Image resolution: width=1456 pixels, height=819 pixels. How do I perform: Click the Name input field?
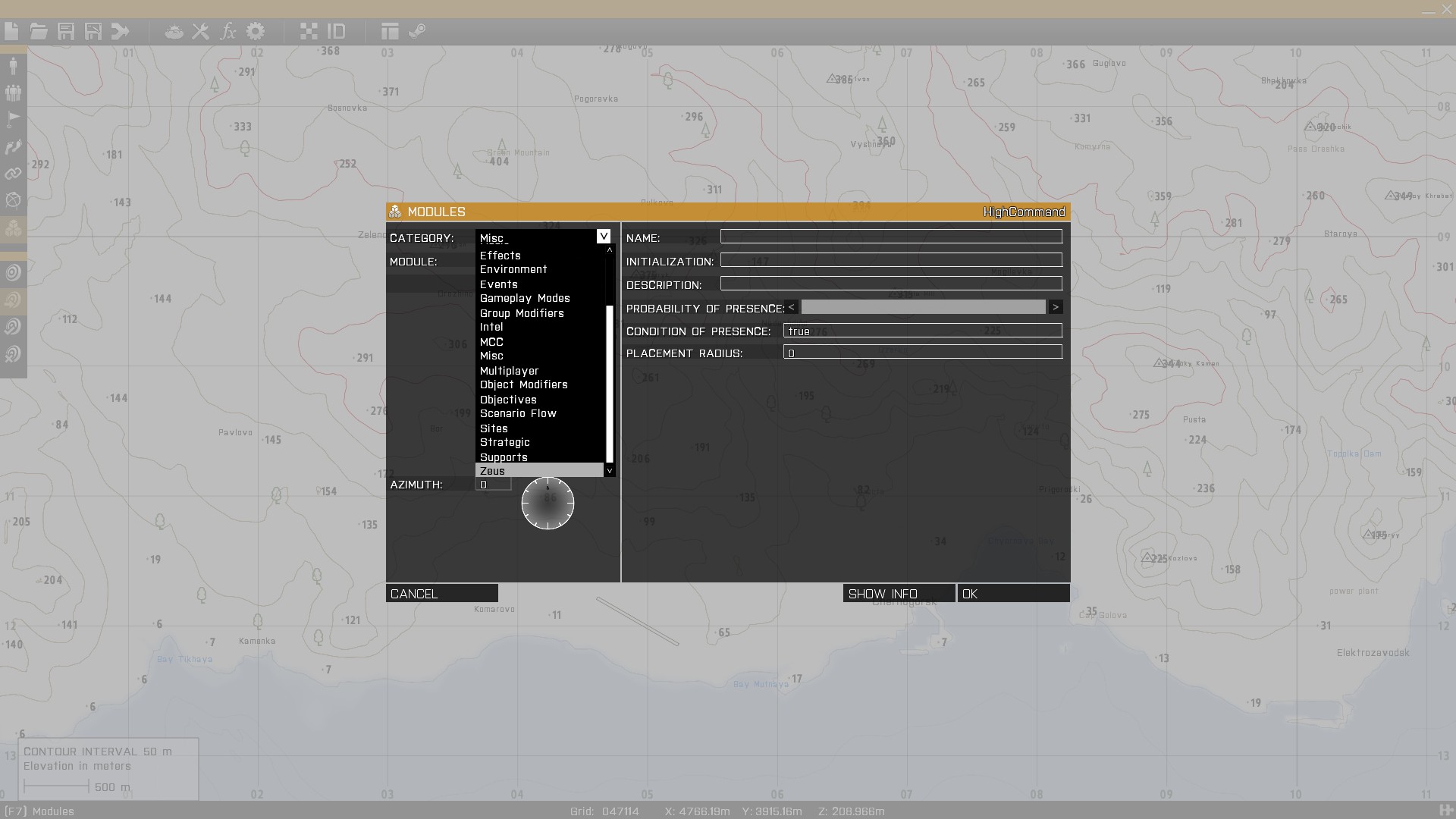(890, 237)
